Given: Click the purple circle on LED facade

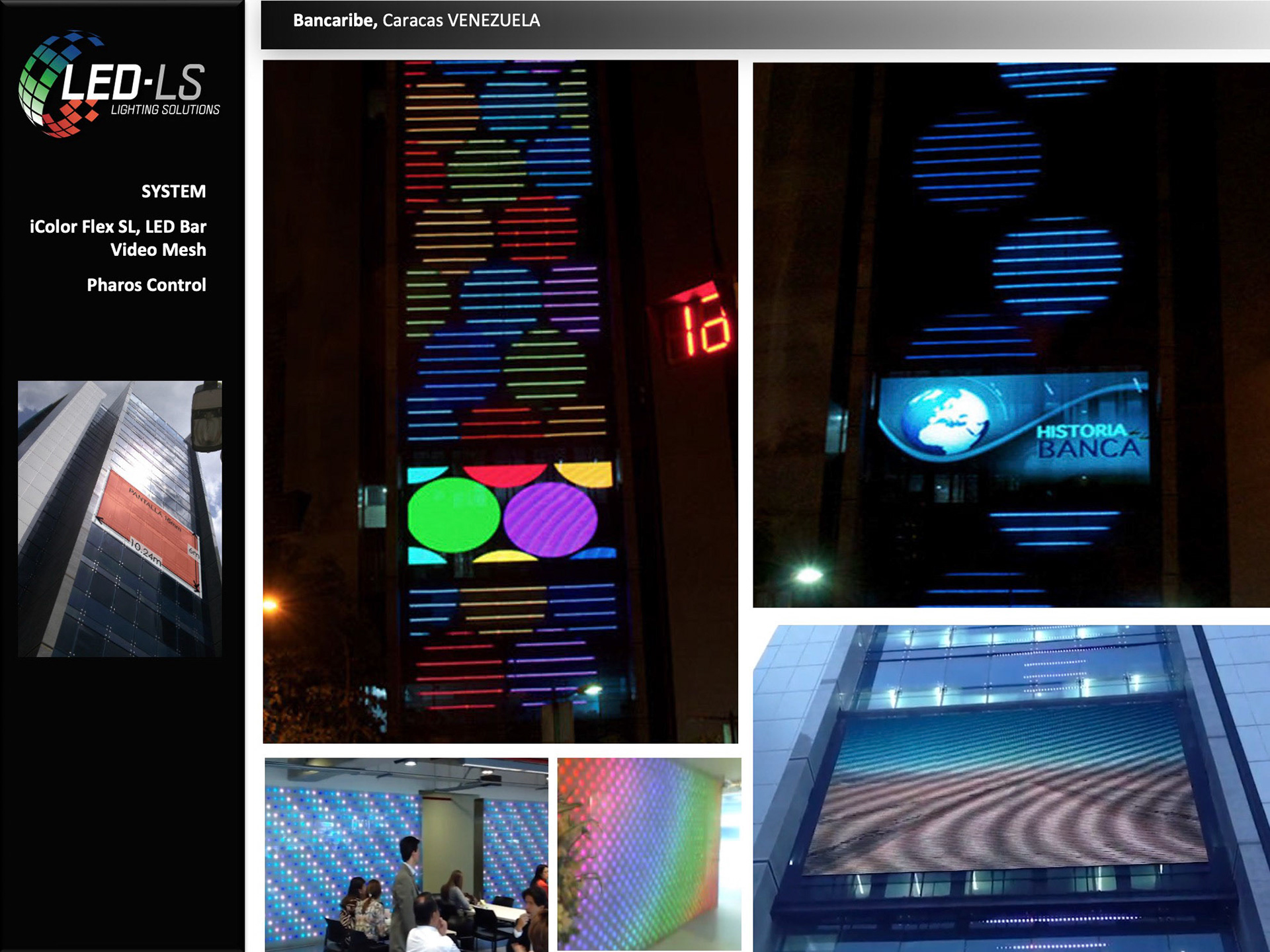Looking at the screenshot, I should pos(550,519).
